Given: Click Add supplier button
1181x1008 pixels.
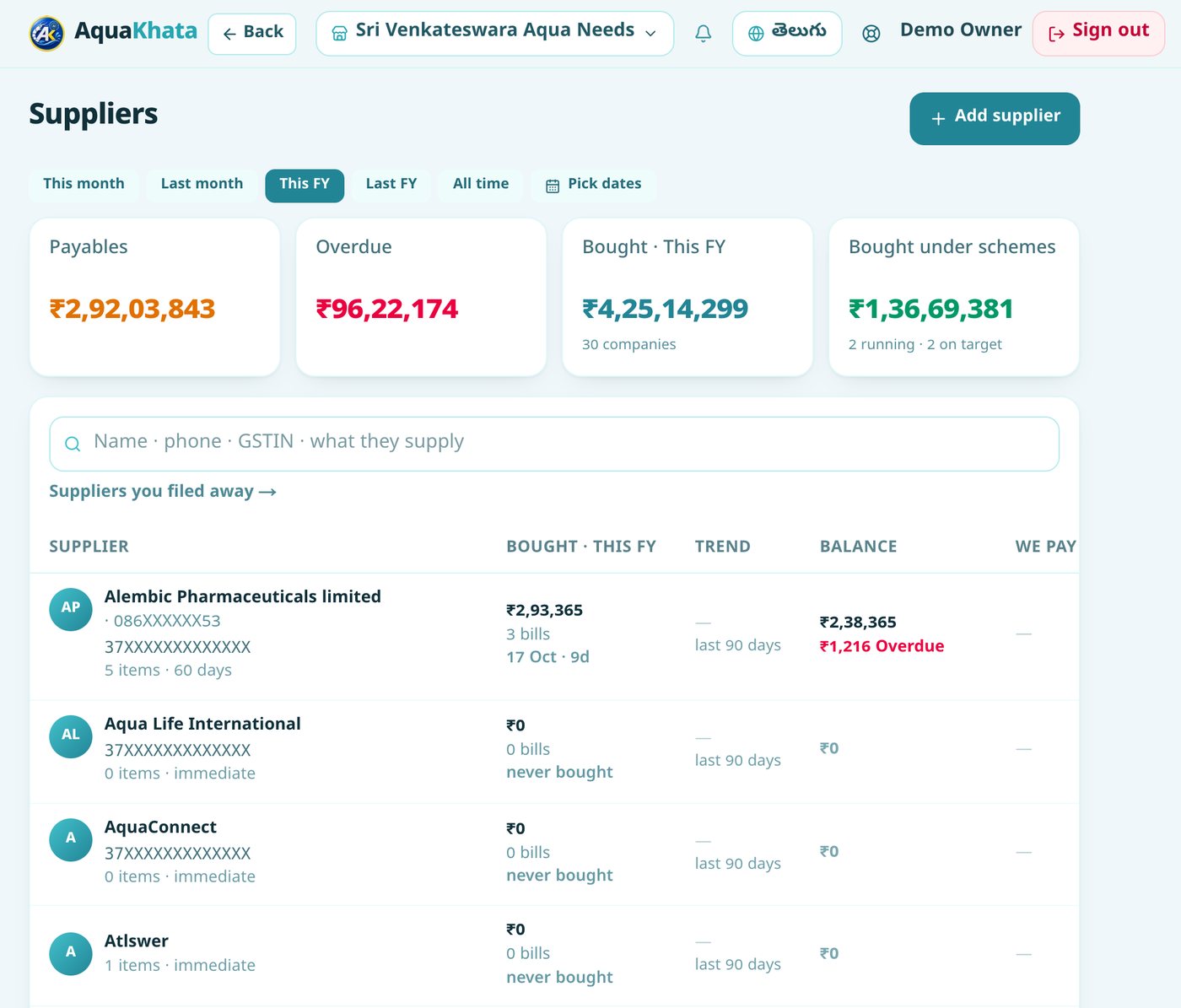Looking at the screenshot, I should 995,118.
